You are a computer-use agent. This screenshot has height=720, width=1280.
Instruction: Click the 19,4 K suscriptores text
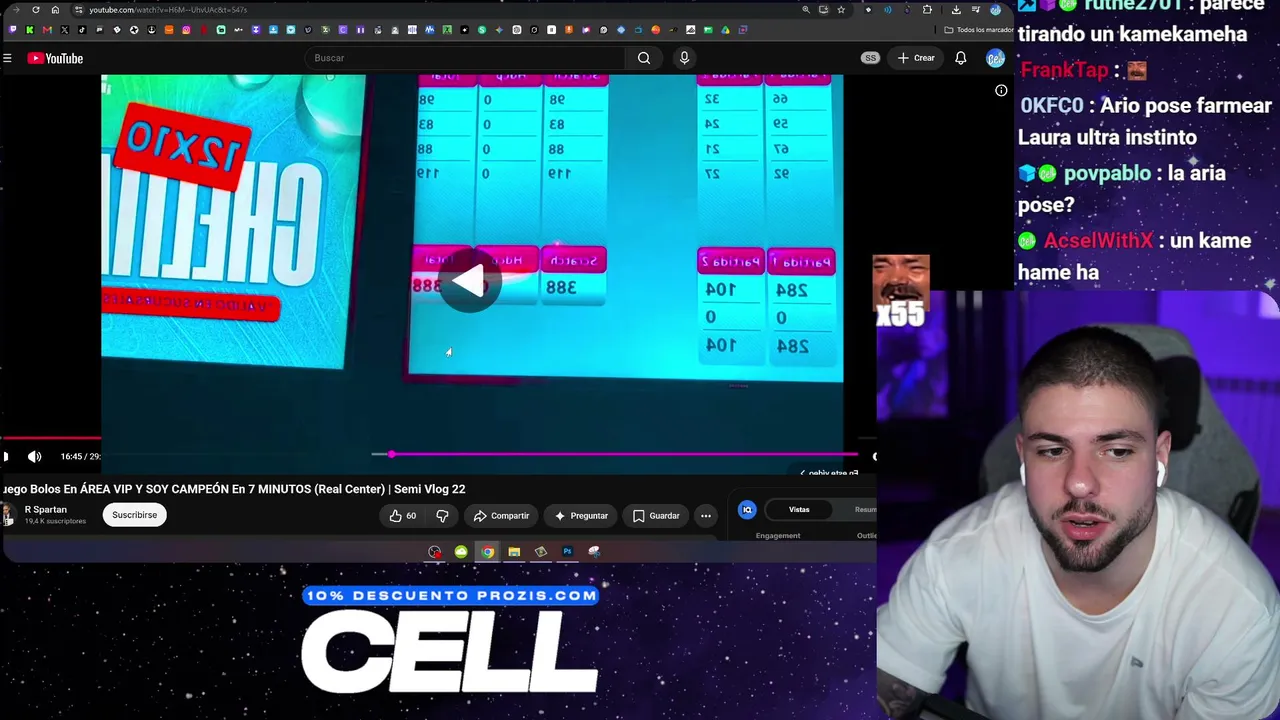(x=55, y=521)
